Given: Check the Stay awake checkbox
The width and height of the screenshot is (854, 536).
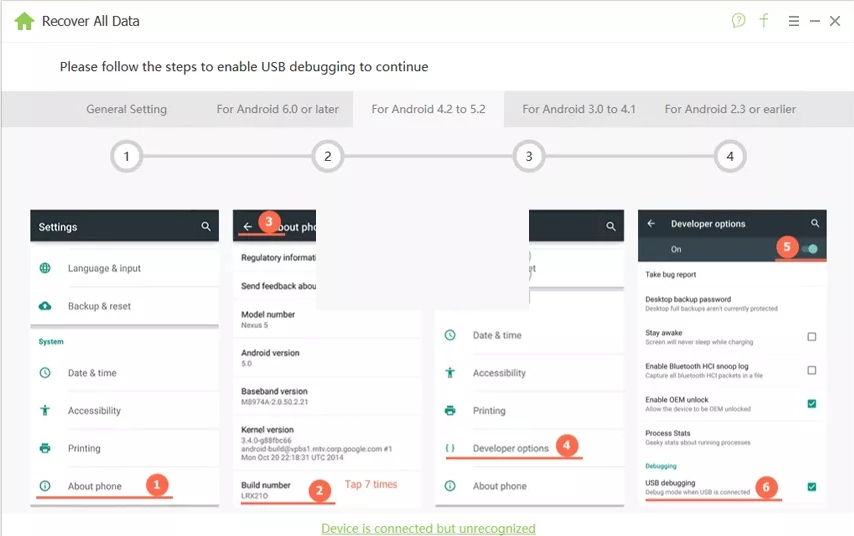Looking at the screenshot, I should click(x=812, y=337).
